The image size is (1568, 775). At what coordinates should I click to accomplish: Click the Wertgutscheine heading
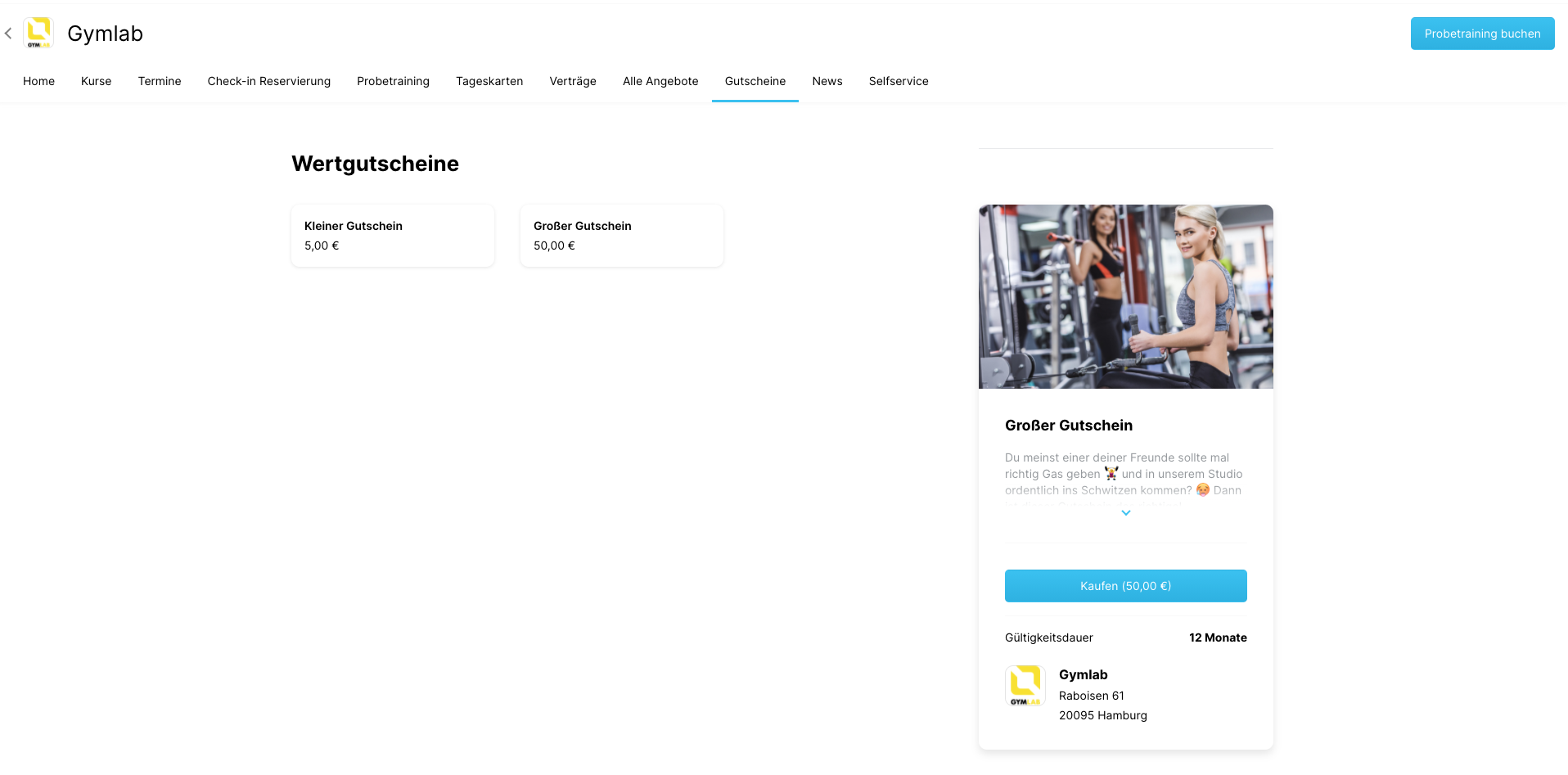point(376,164)
